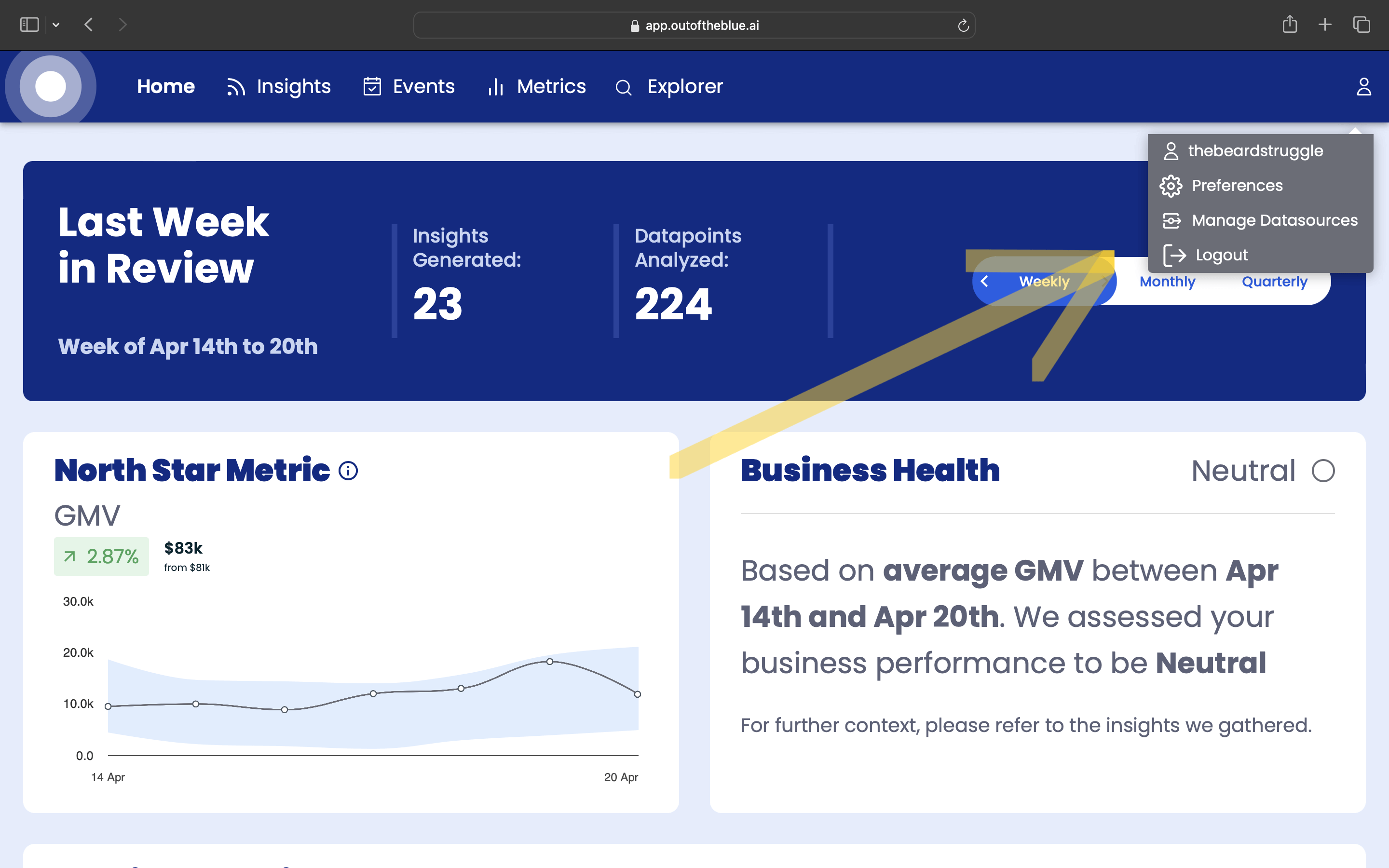This screenshot has width=1389, height=868.
Task: Open the user profile icon
Action: point(1364,87)
